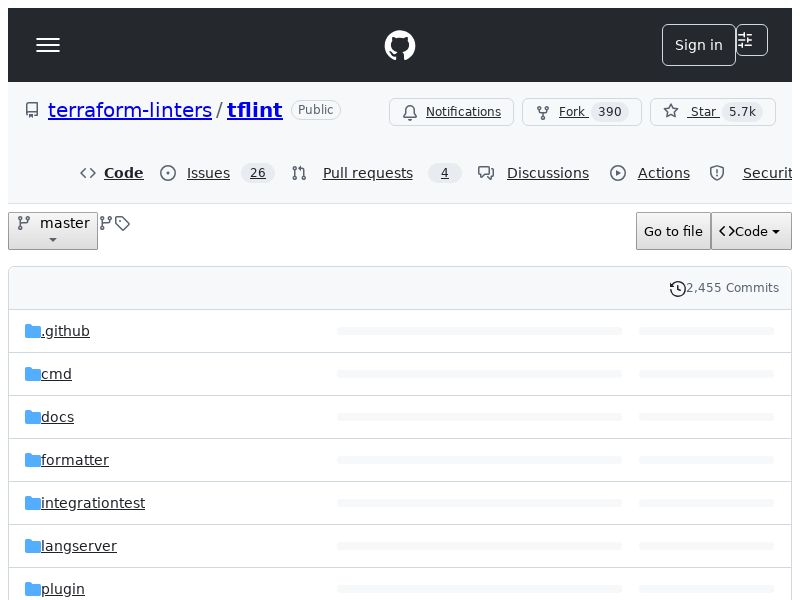Click the docs folder icon

(33, 417)
